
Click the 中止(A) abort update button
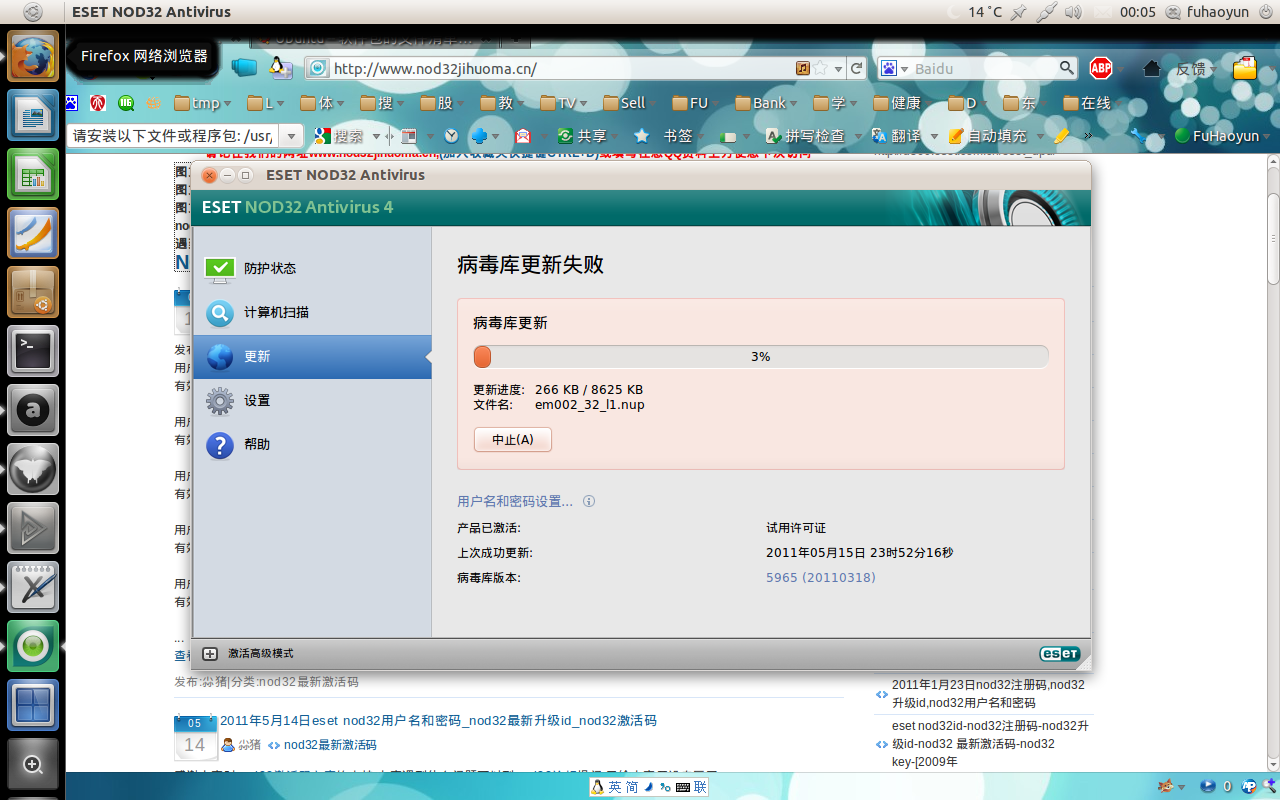pos(512,439)
